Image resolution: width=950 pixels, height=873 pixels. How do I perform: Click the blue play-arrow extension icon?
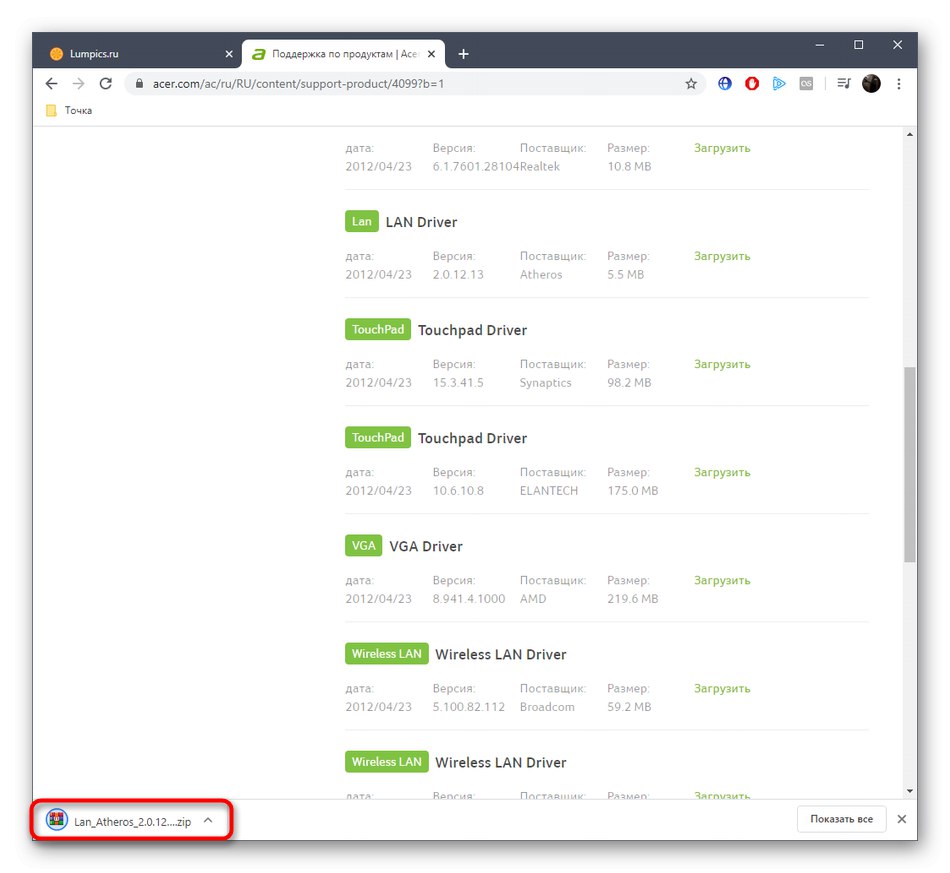779,84
